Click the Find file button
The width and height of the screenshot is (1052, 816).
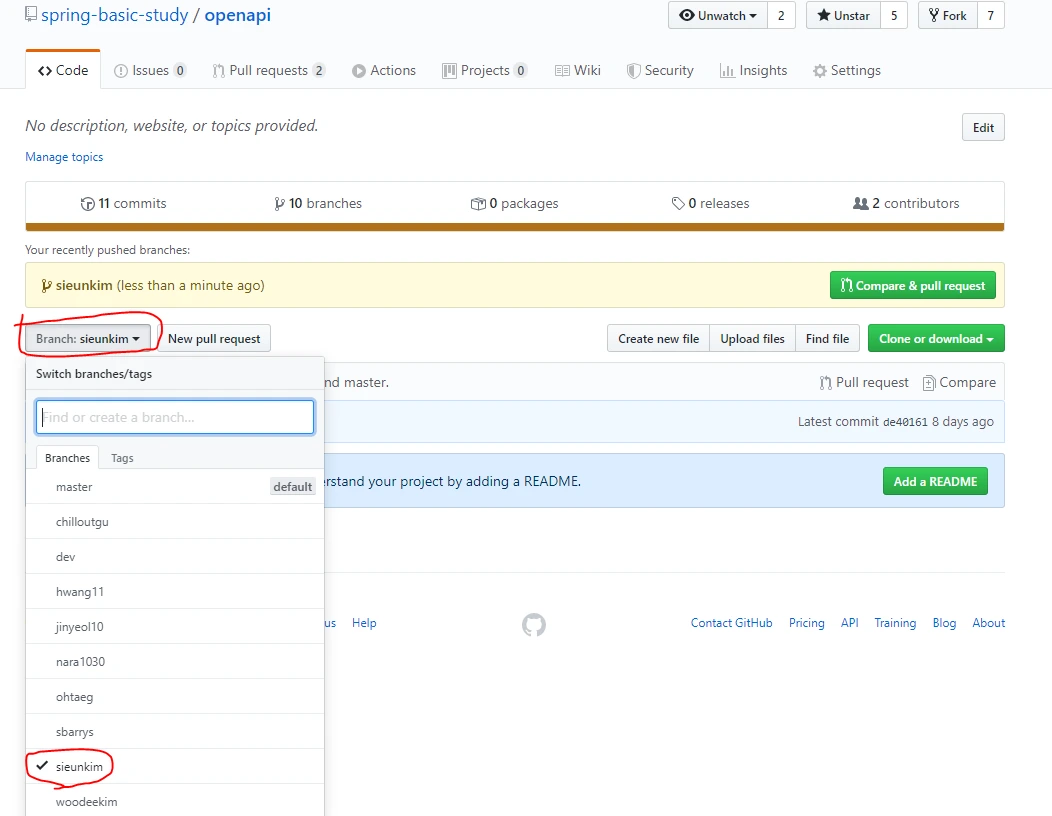coord(827,339)
